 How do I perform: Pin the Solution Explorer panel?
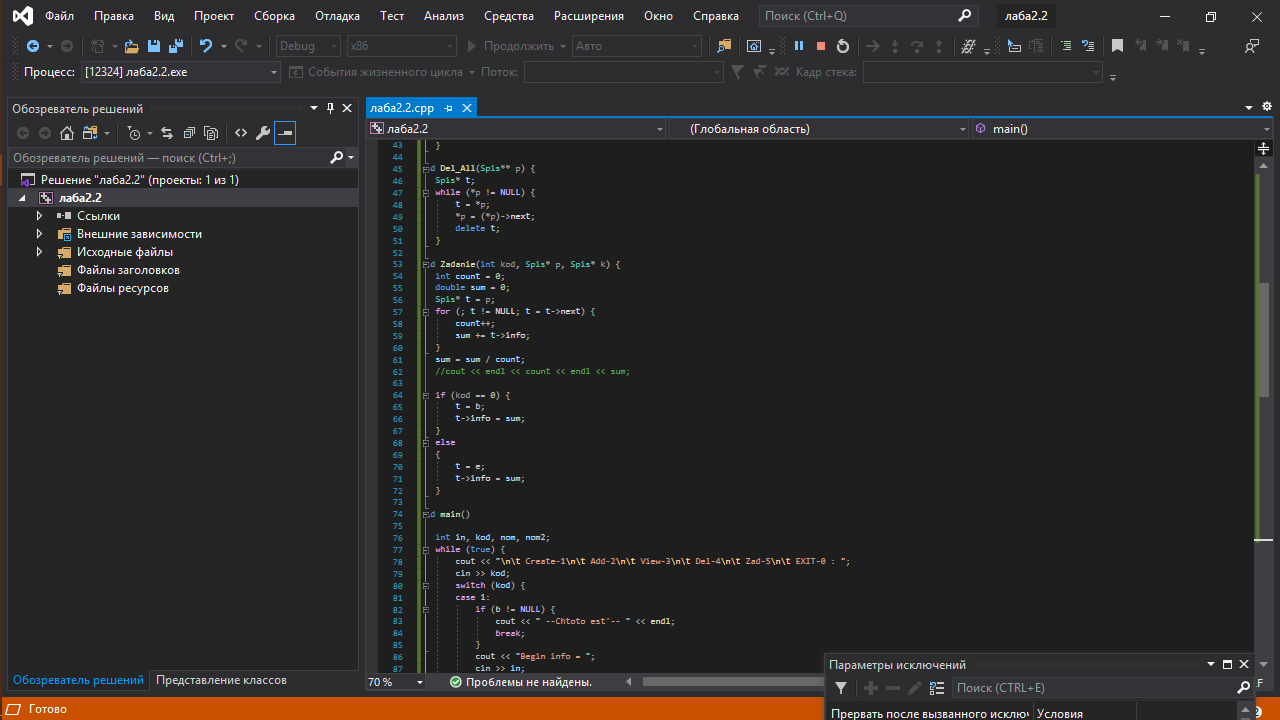coord(330,108)
